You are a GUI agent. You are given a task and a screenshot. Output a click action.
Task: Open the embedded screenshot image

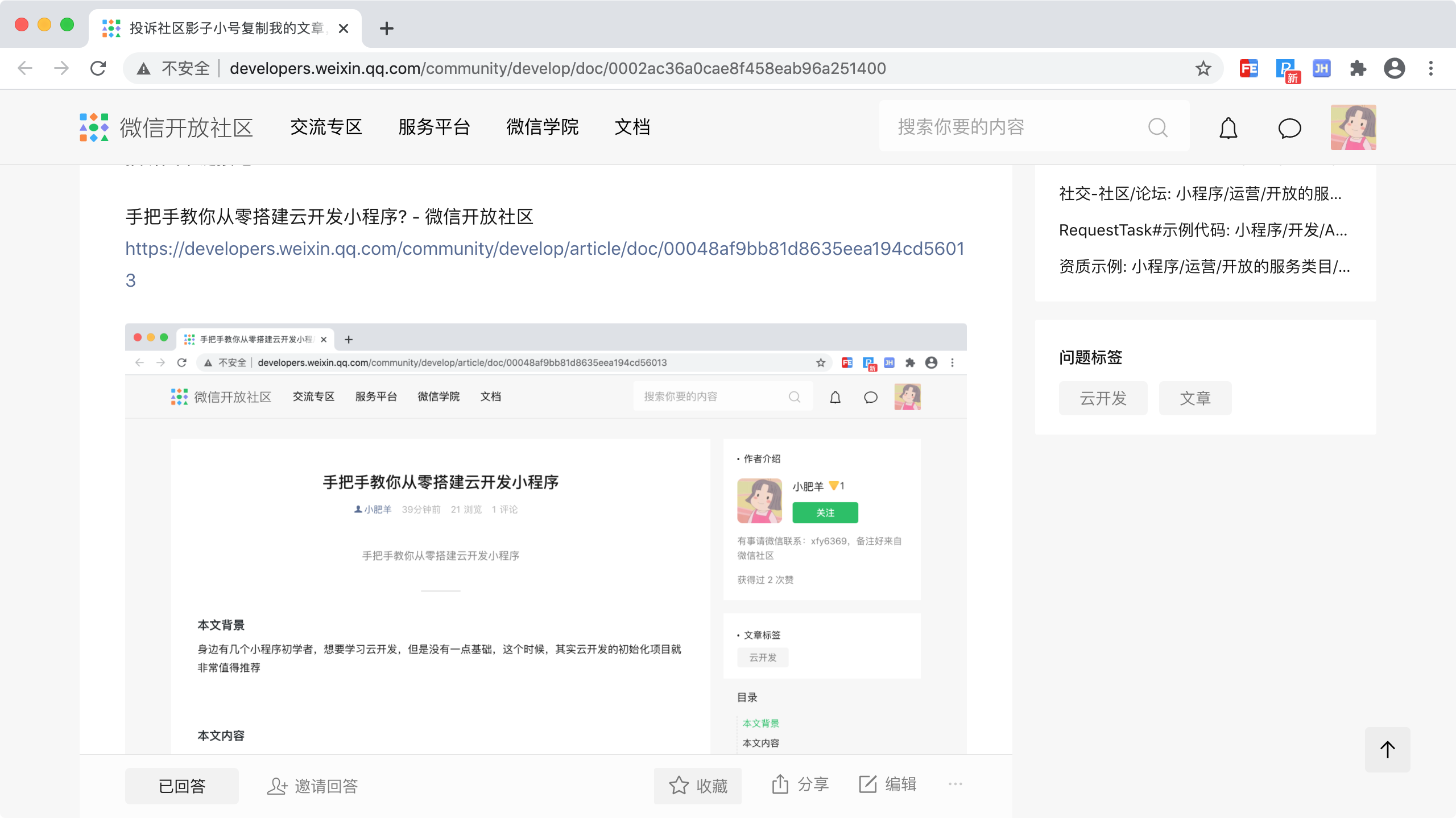tap(545, 538)
